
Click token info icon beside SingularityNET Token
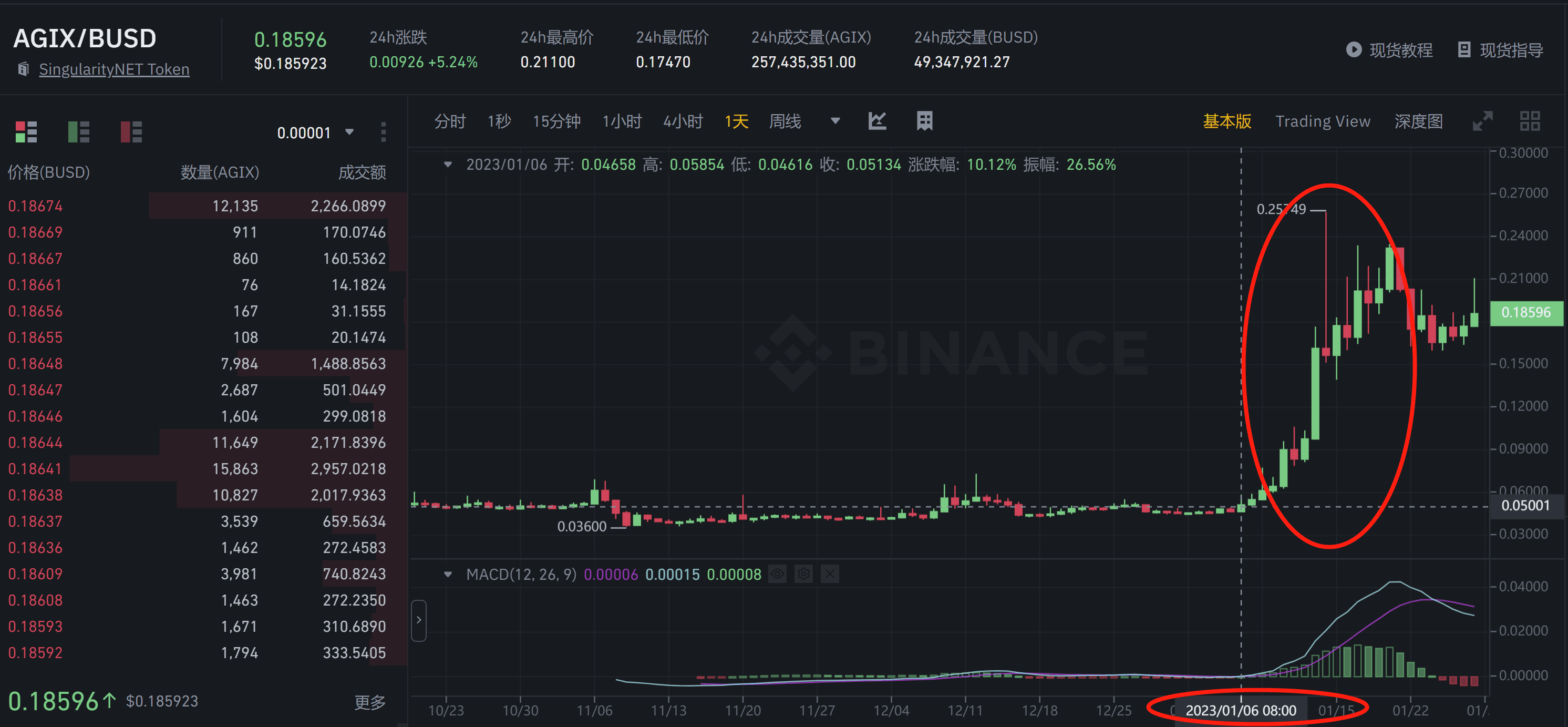(23, 69)
